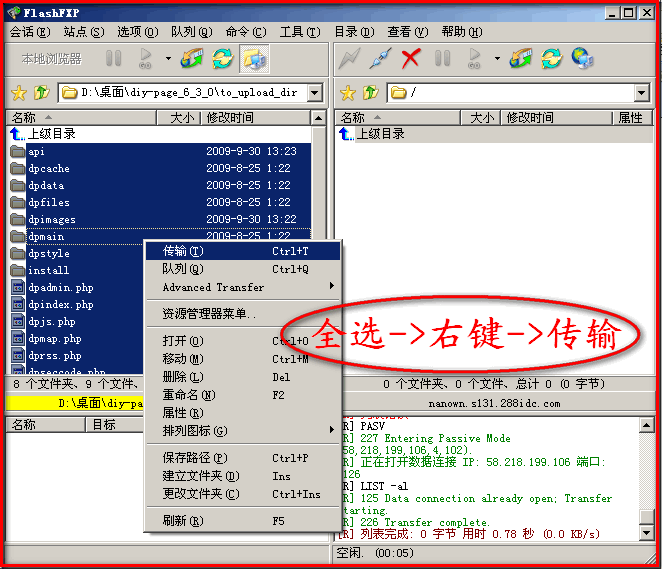
Task: Click the local up folder icon
Action: point(41,92)
